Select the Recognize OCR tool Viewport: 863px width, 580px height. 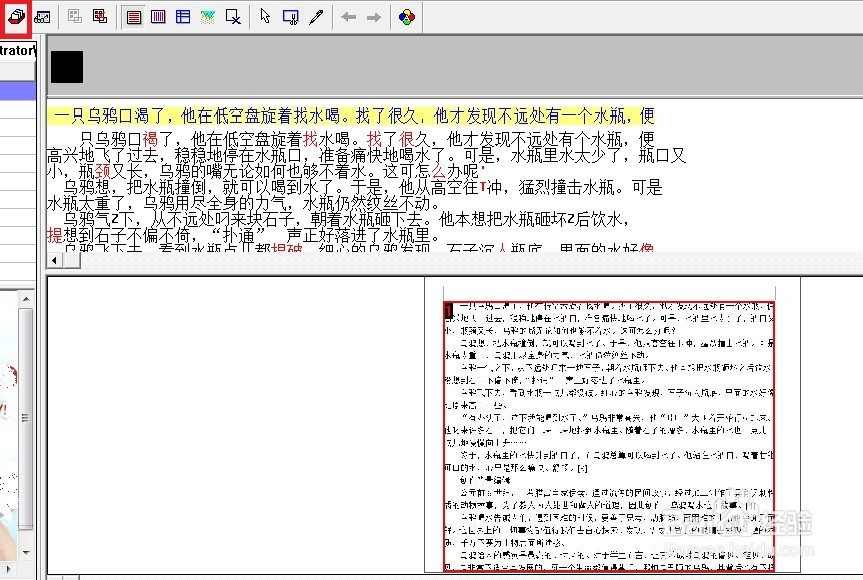click(14, 16)
